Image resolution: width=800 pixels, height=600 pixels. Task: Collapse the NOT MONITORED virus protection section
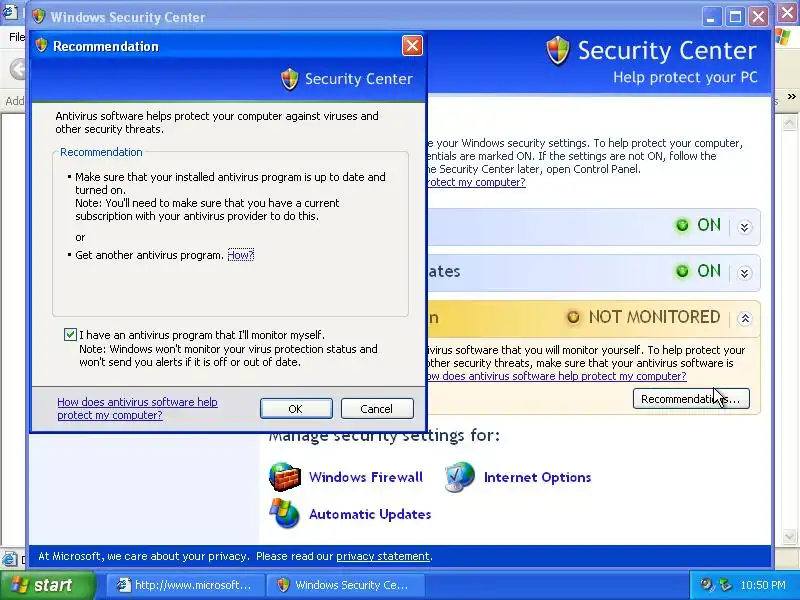click(x=744, y=318)
